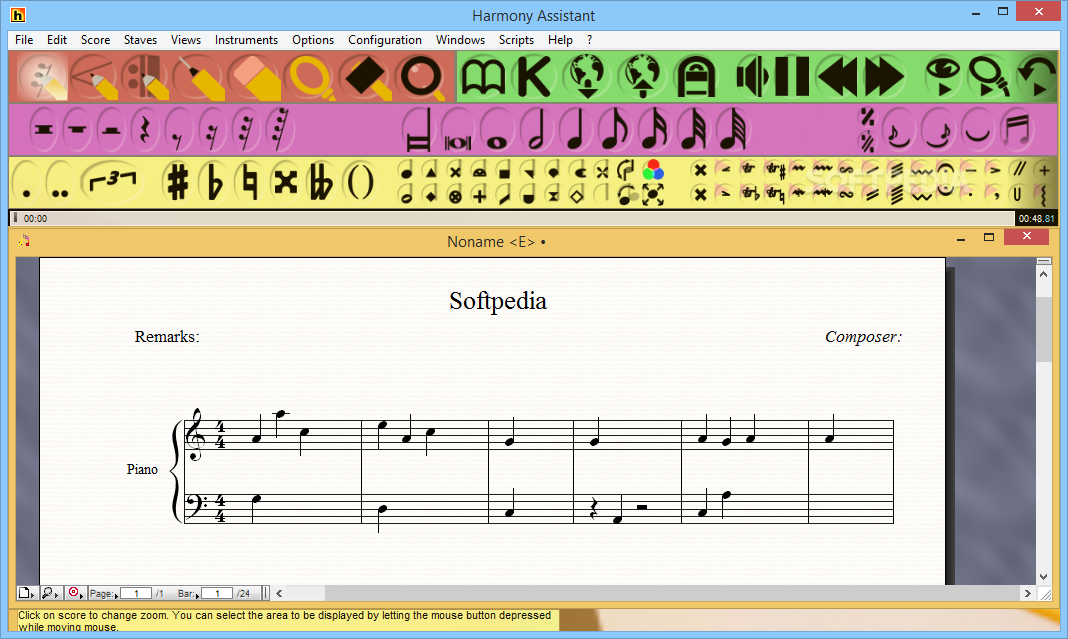Toggle the triplet bracket tool
Viewport: 1068px width, 639px height.
tap(113, 183)
